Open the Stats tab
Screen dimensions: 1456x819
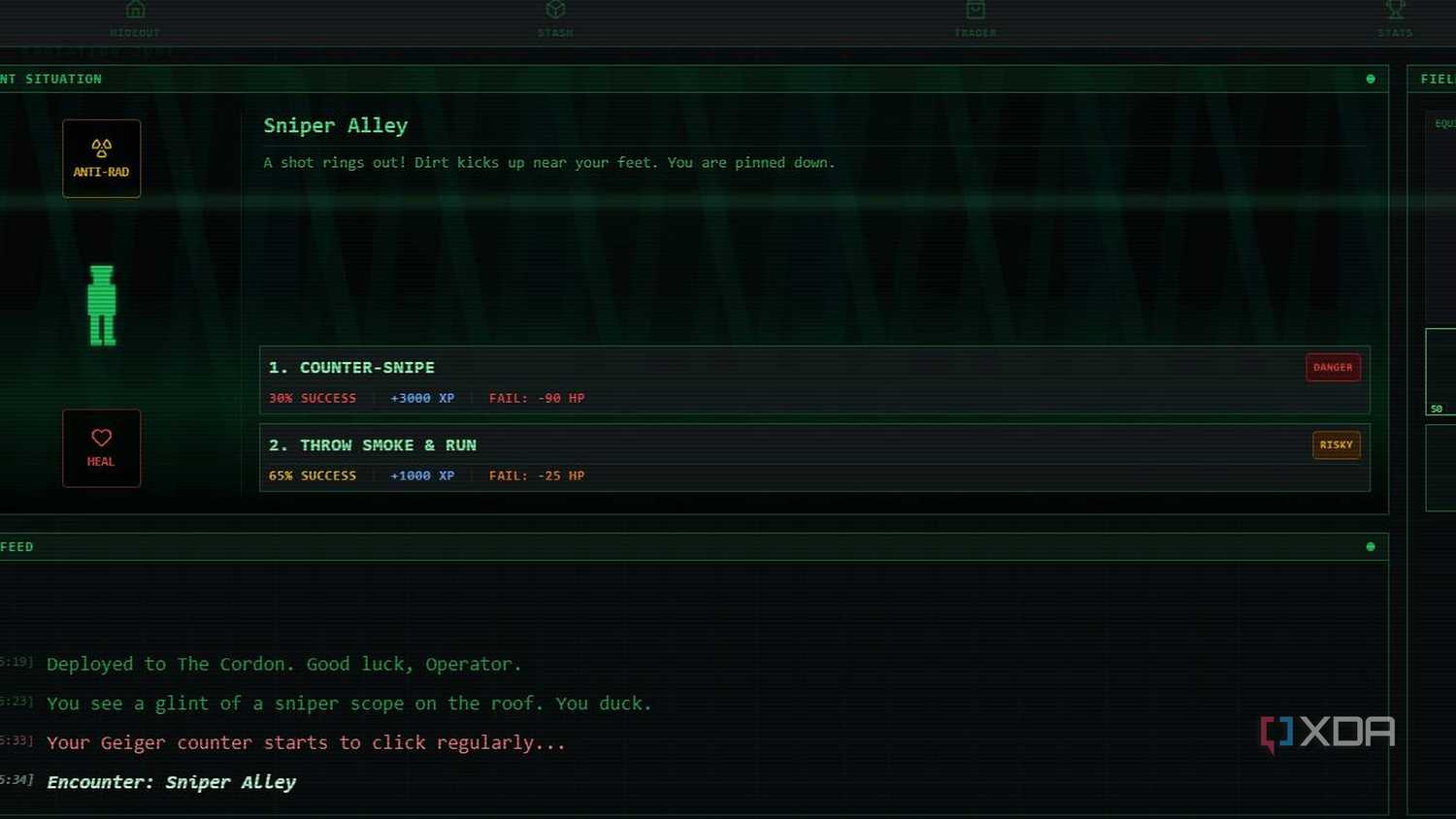[1395, 19]
